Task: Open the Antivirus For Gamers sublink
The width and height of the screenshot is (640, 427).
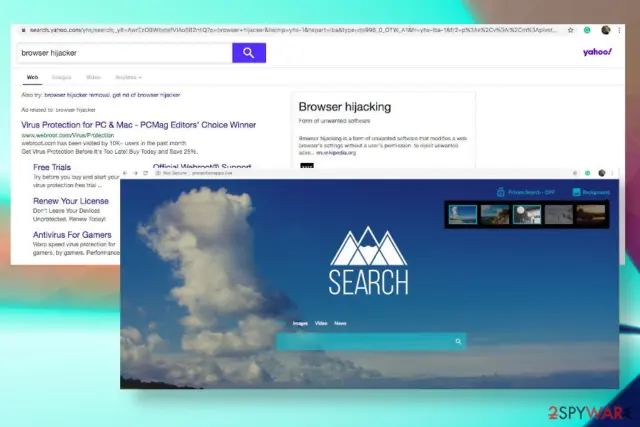Action: (x=72, y=235)
